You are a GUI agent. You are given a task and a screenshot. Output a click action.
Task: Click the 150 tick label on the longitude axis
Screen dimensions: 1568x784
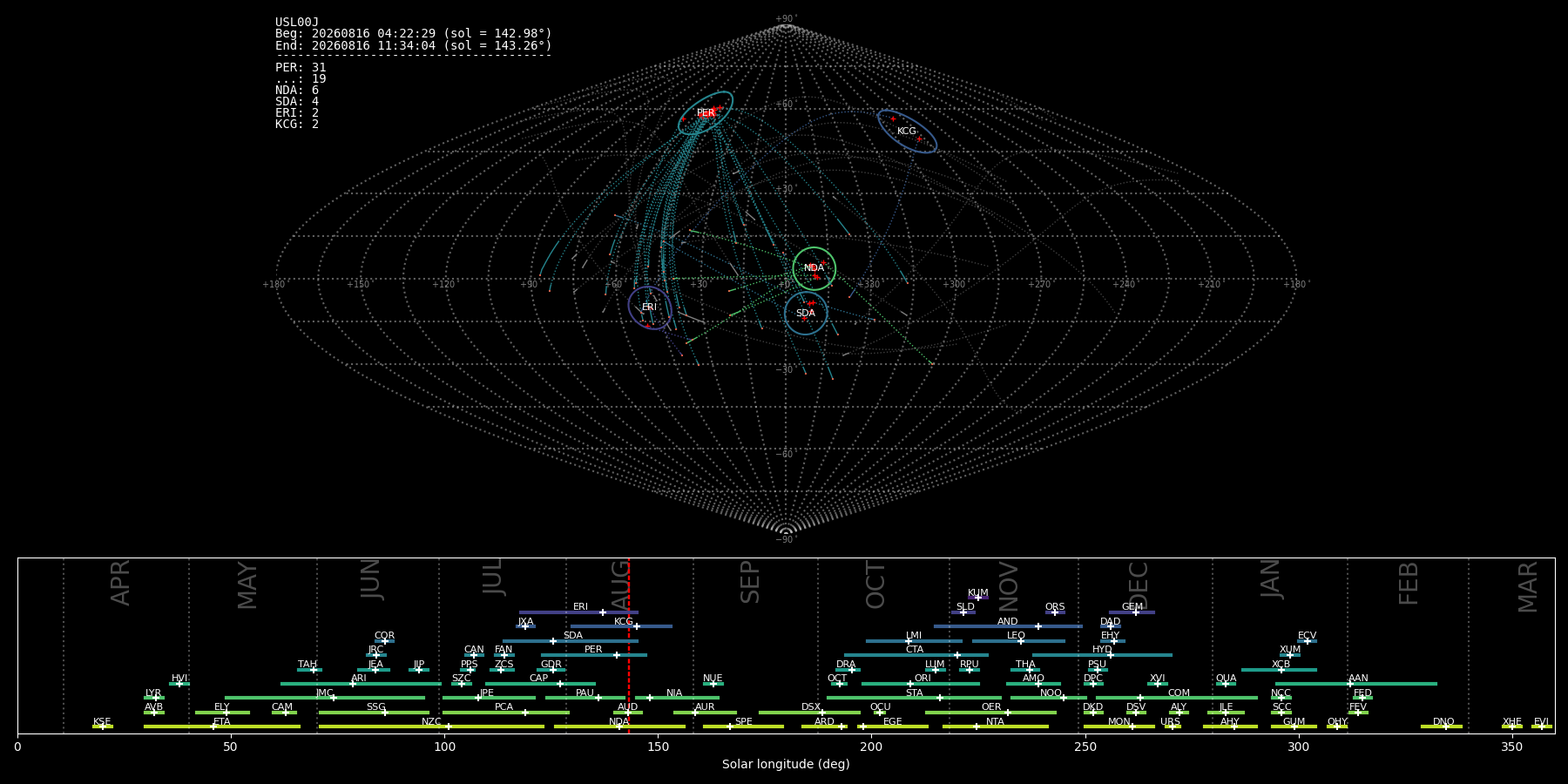click(658, 747)
